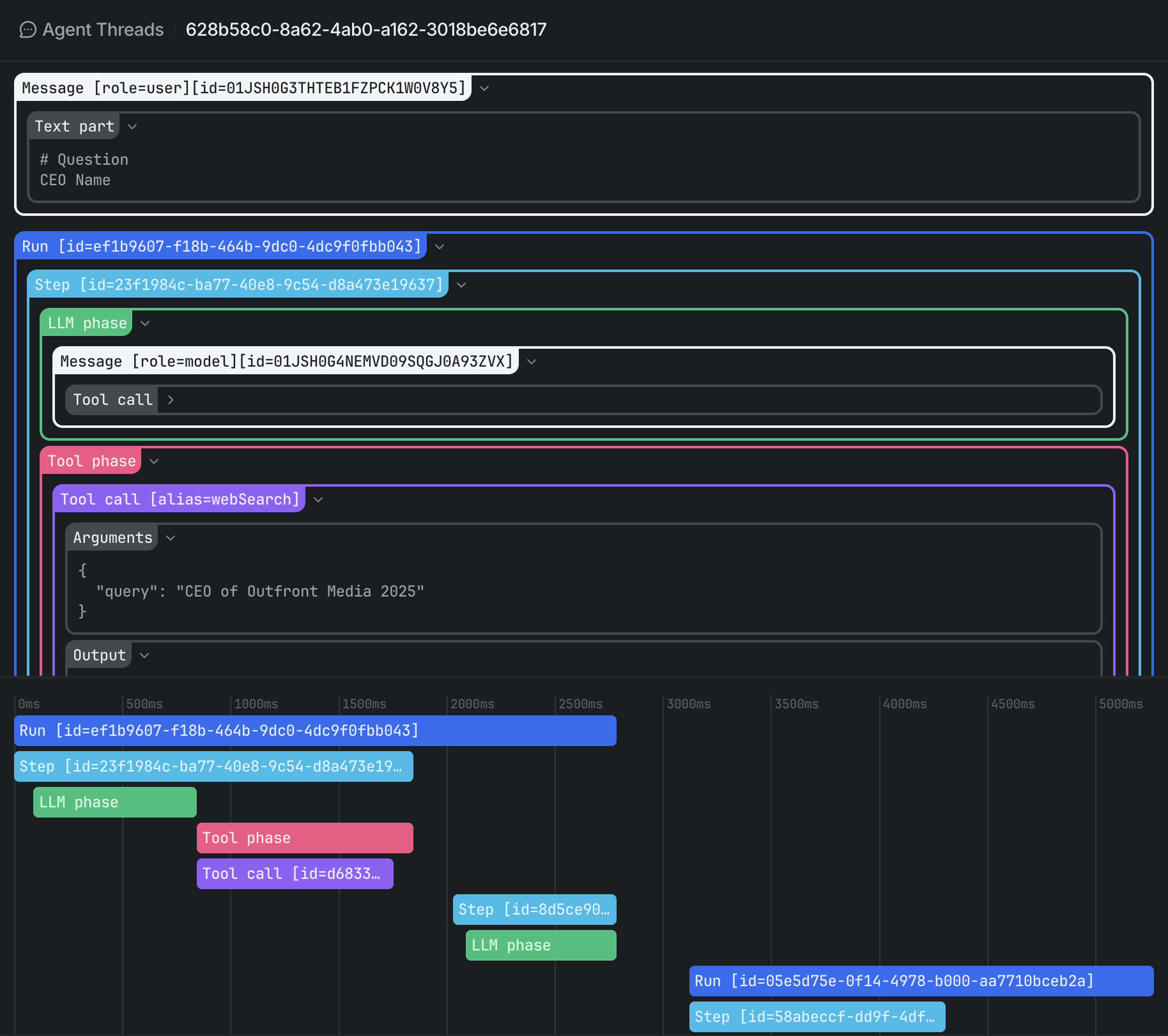The height and width of the screenshot is (1036, 1168).
Task: Select Run ef1b9607 bar in timeline
Action: (314, 730)
